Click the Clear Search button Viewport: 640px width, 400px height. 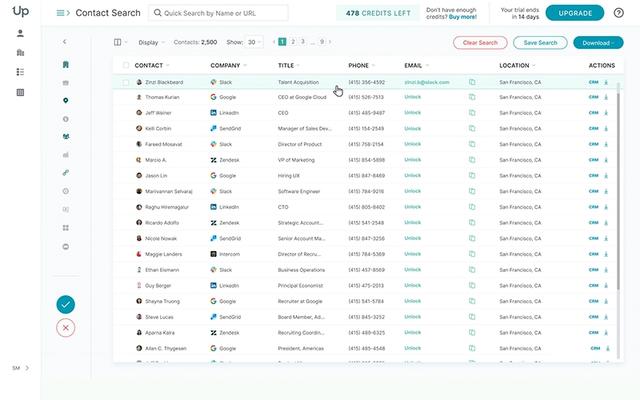click(x=480, y=43)
